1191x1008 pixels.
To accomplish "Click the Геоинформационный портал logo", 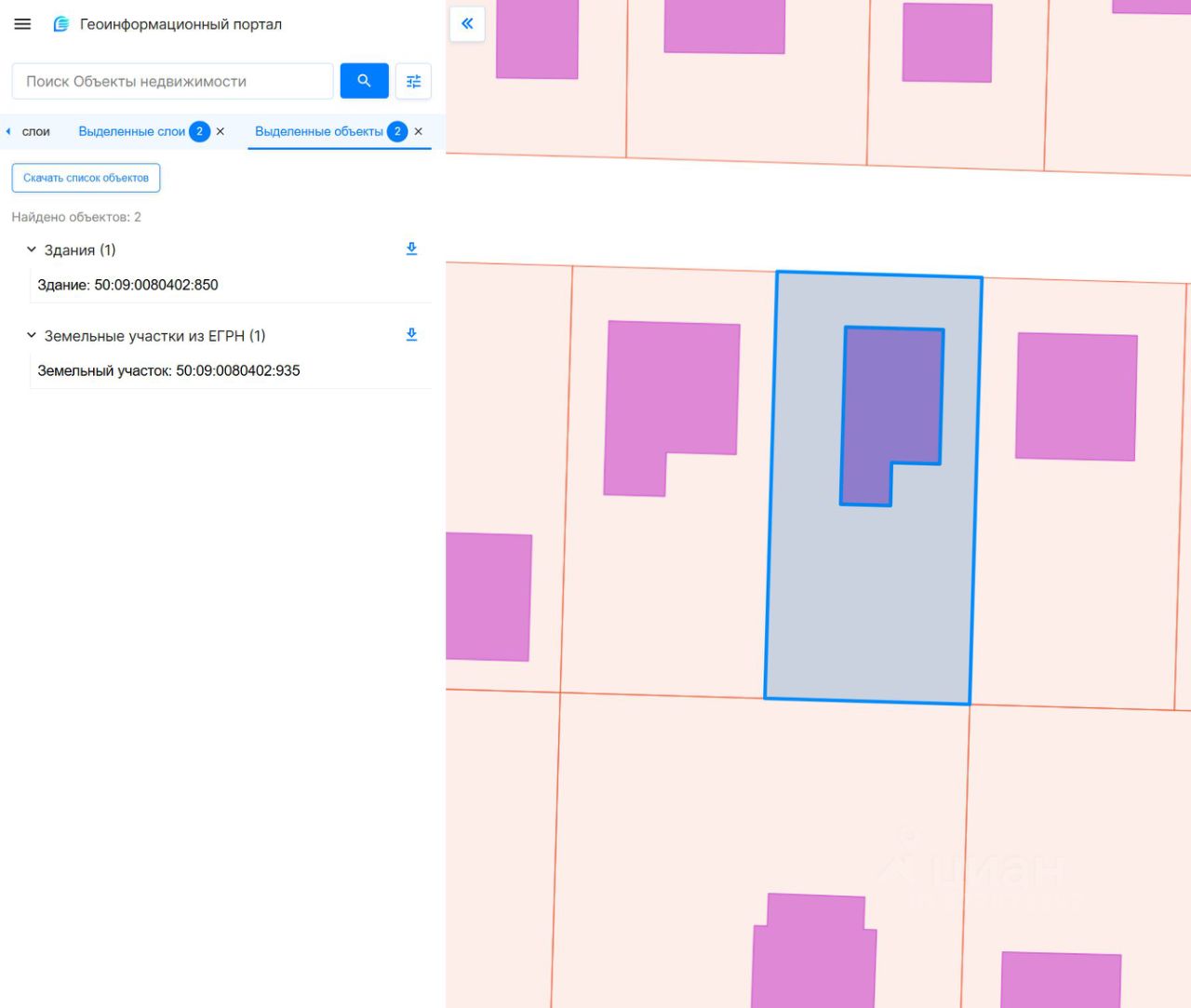I will coord(61,24).
